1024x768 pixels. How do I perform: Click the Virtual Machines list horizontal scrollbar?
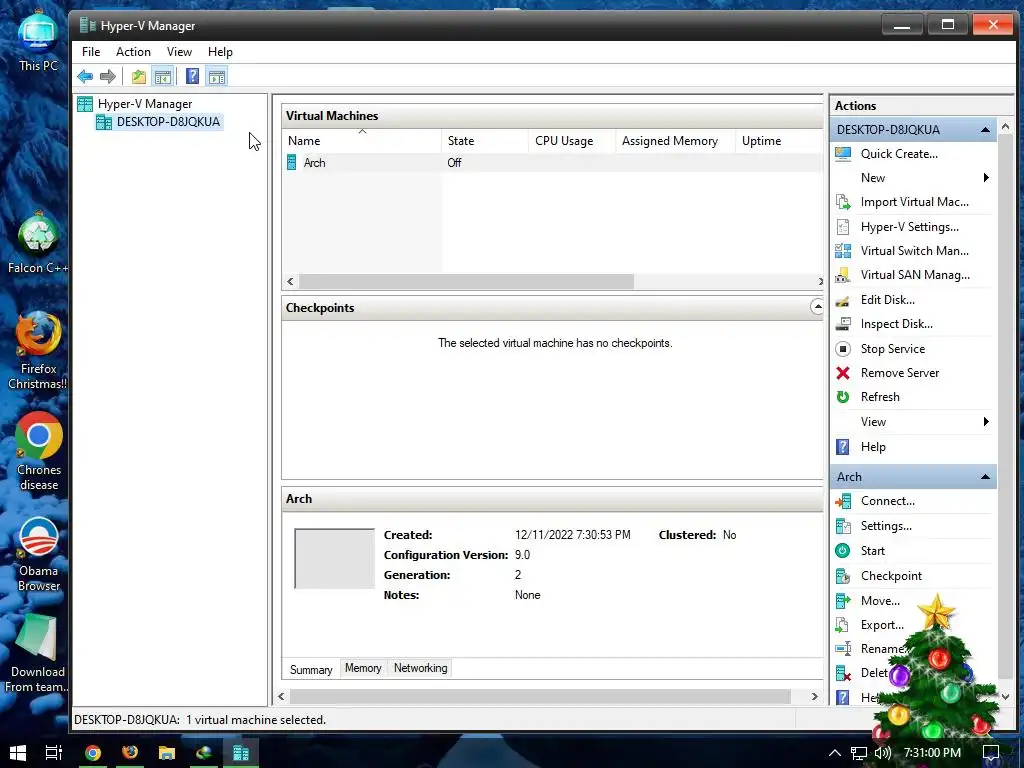point(466,281)
